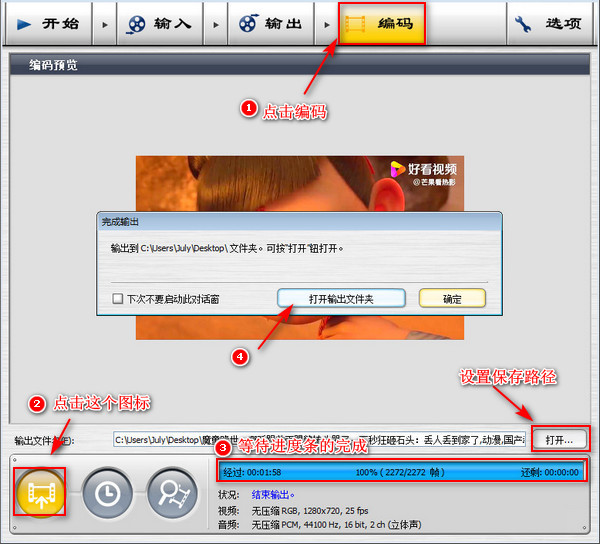Viewport: 600px width, 544px height.
Task: Click the 结束输出 status text
Action: click(x=273, y=495)
